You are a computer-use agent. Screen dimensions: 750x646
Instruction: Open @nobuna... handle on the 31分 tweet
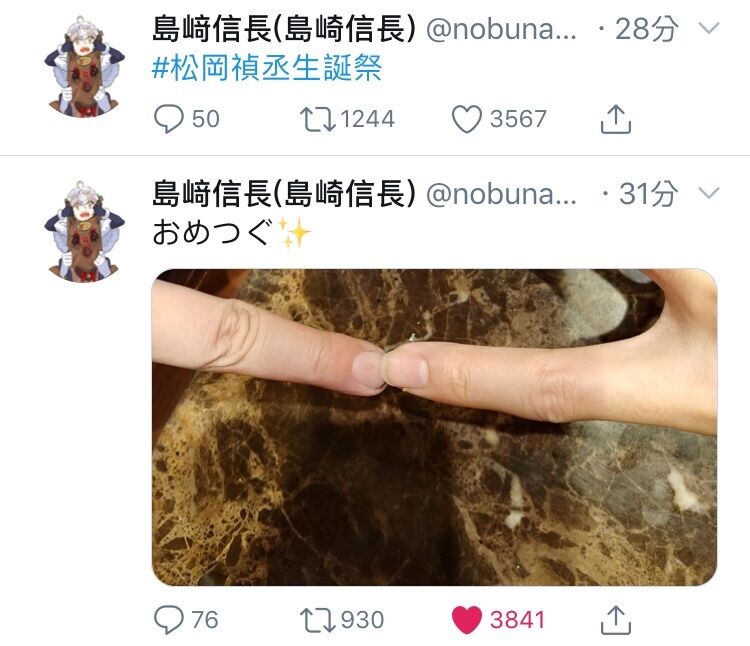coord(501,194)
